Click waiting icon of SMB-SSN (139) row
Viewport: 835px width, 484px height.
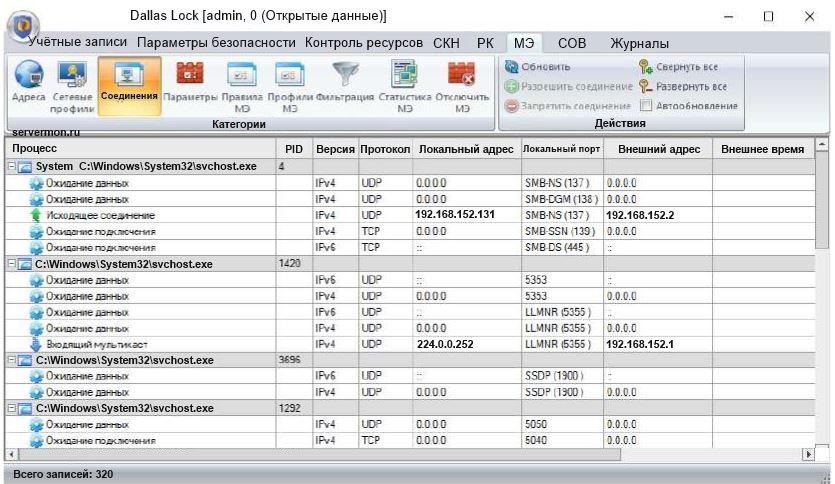[36, 232]
